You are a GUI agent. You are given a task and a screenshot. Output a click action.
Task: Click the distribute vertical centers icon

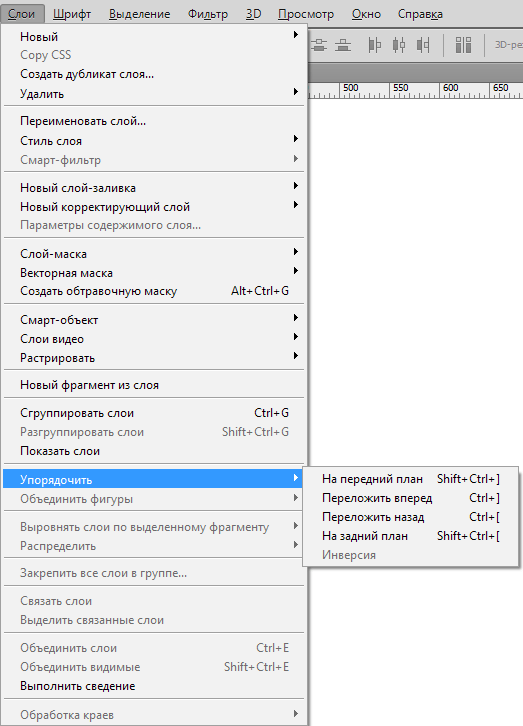pyautogui.click(x=319, y=45)
